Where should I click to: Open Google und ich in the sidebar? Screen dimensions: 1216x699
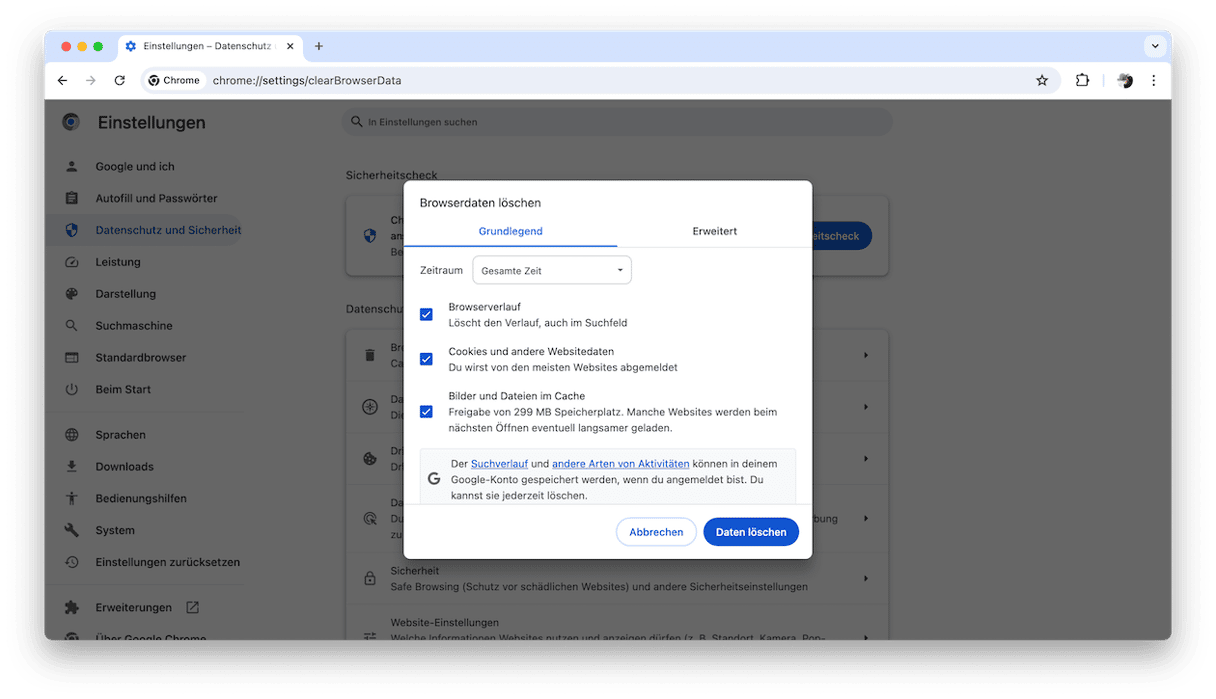pyautogui.click(x=135, y=167)
